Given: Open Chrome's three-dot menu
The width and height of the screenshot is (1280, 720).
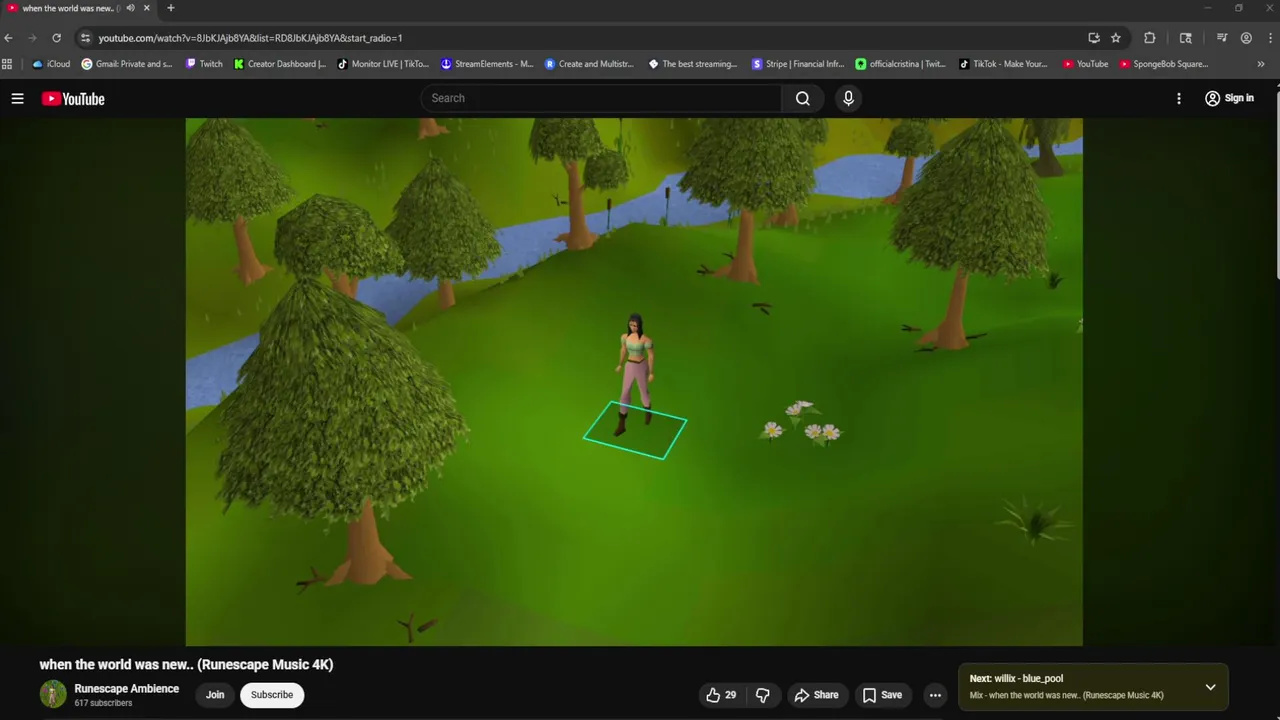Looking at the screenshot, I should [x=1269, y=38].
